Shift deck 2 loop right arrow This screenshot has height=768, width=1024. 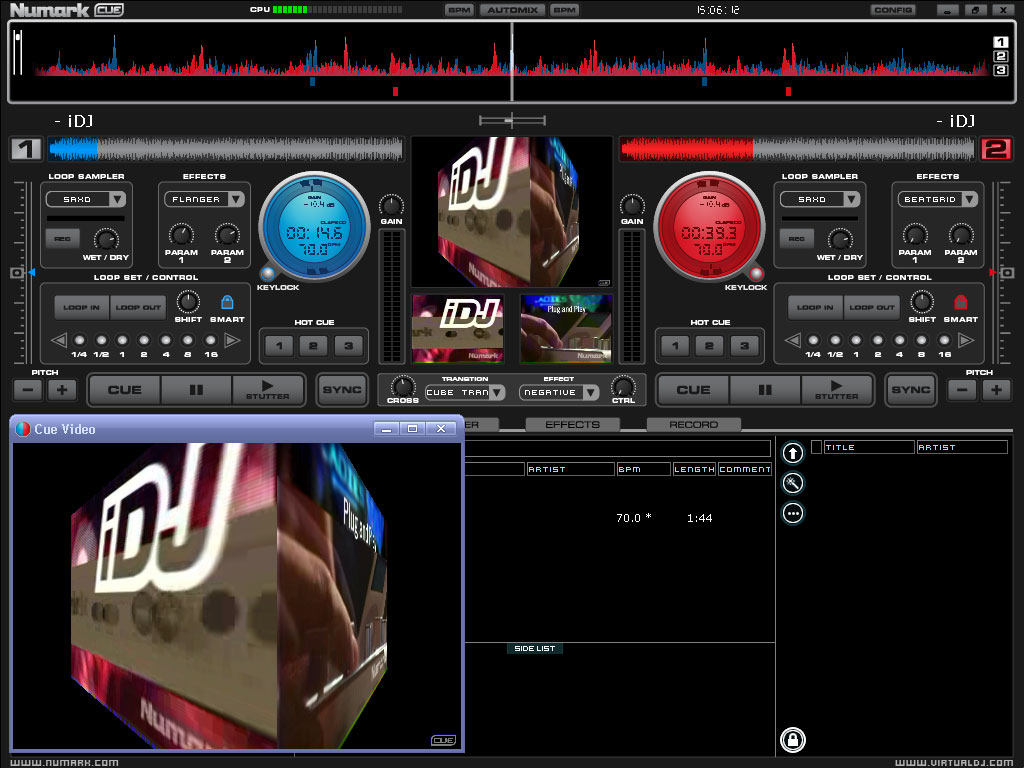(966, 340)
